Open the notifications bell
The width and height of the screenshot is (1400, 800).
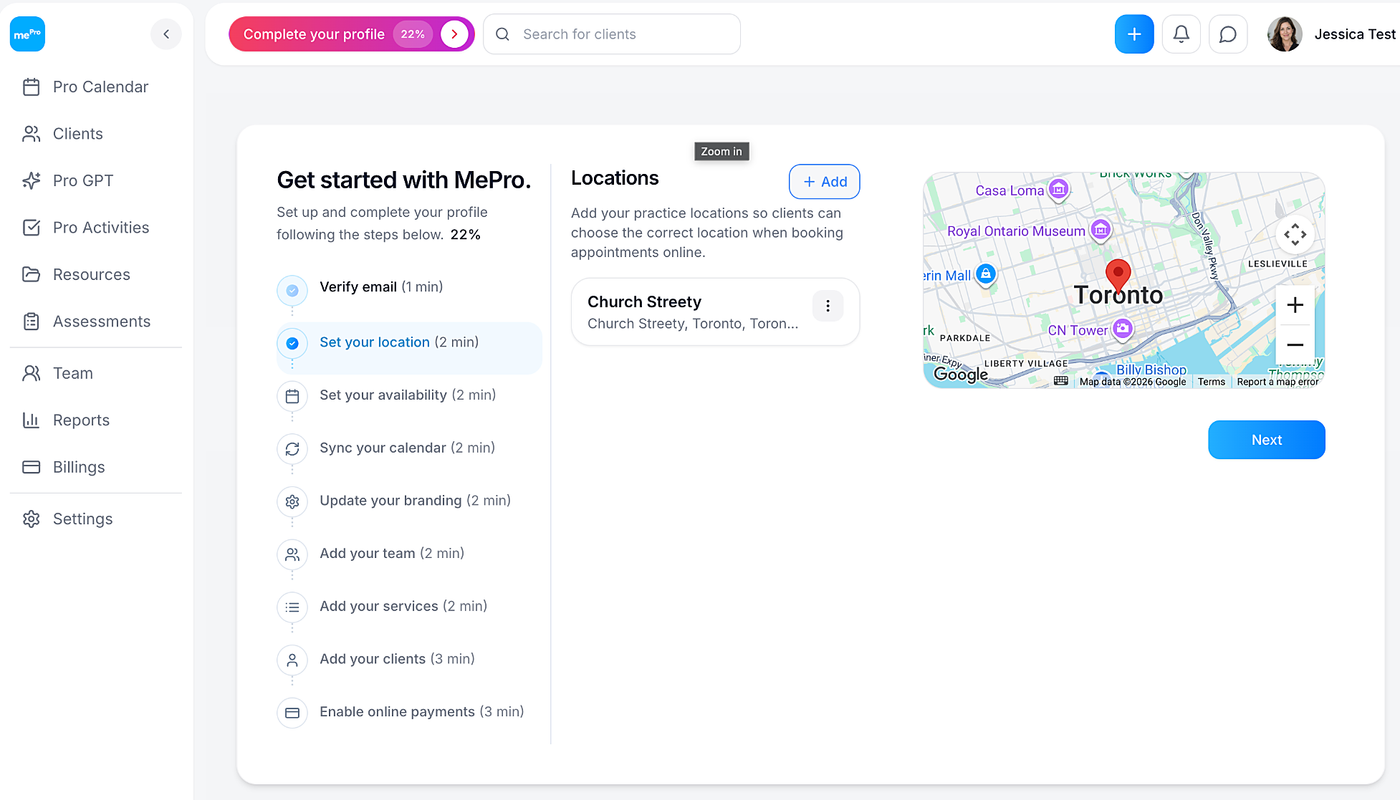pyautogui.click(x=1181, y=34)
